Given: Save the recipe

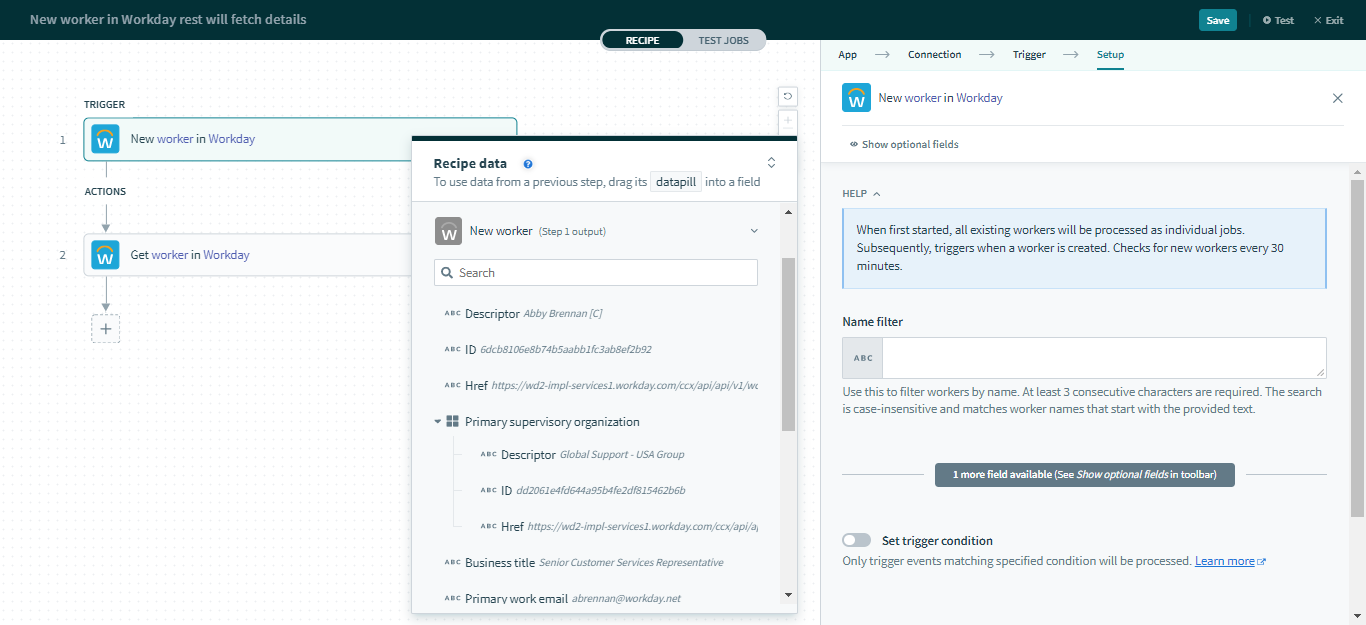Looking at the screenshot, I should (1217, 20).
